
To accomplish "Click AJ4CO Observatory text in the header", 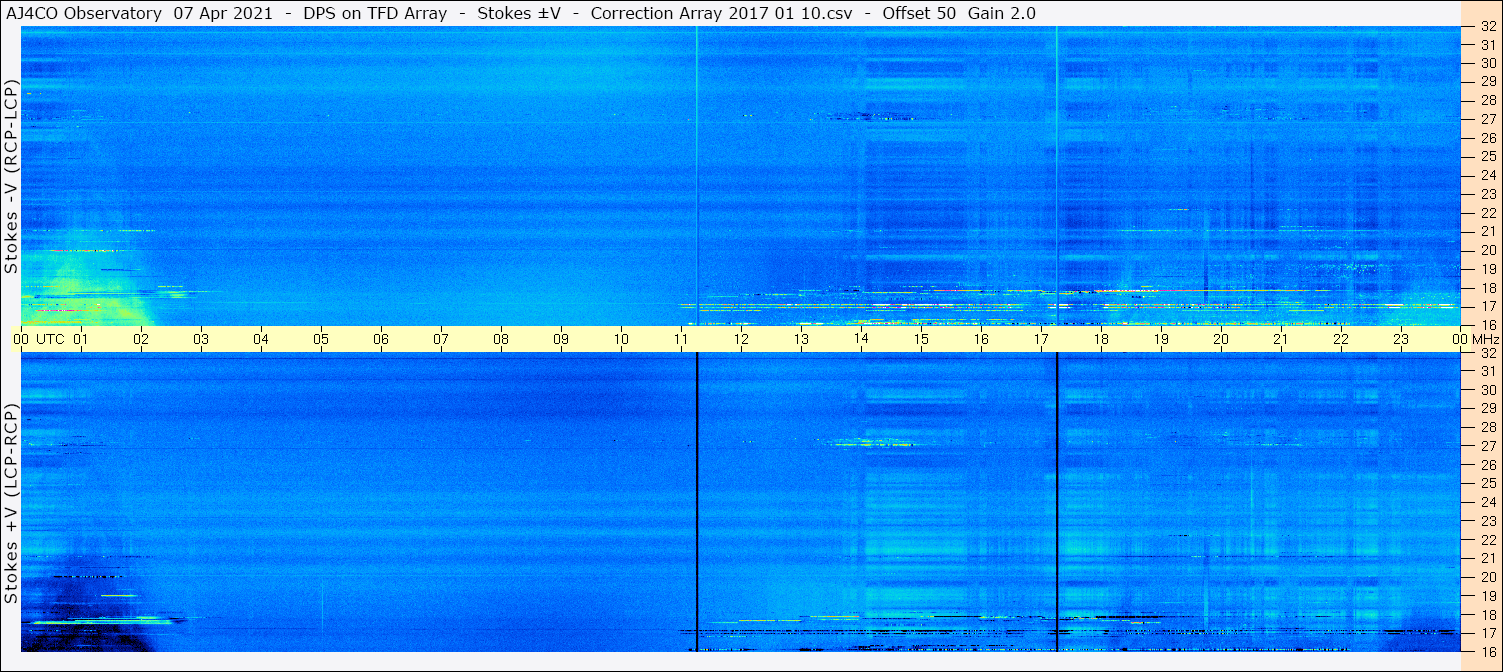I will tap(83, 13).
